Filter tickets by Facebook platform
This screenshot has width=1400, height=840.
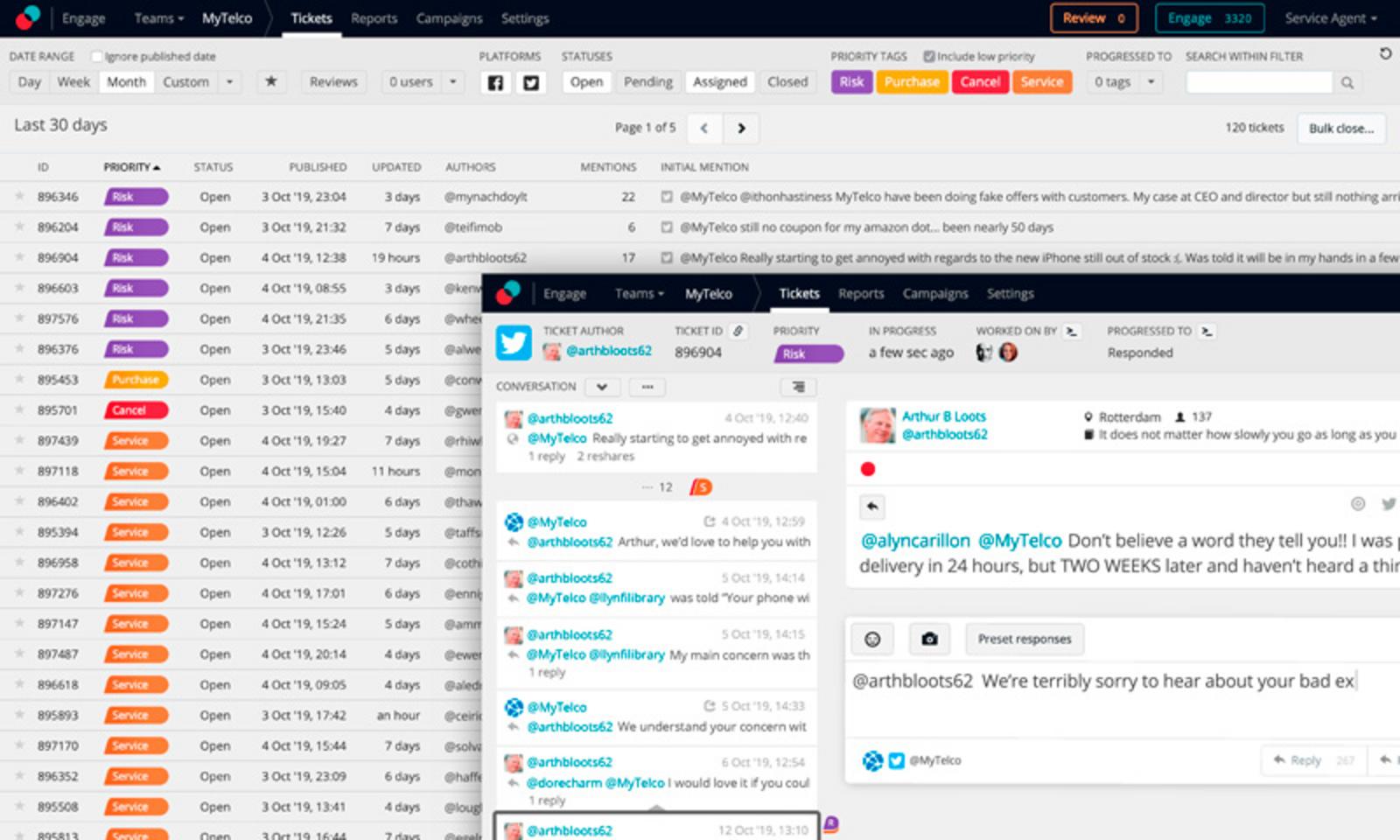pos(495,82)
